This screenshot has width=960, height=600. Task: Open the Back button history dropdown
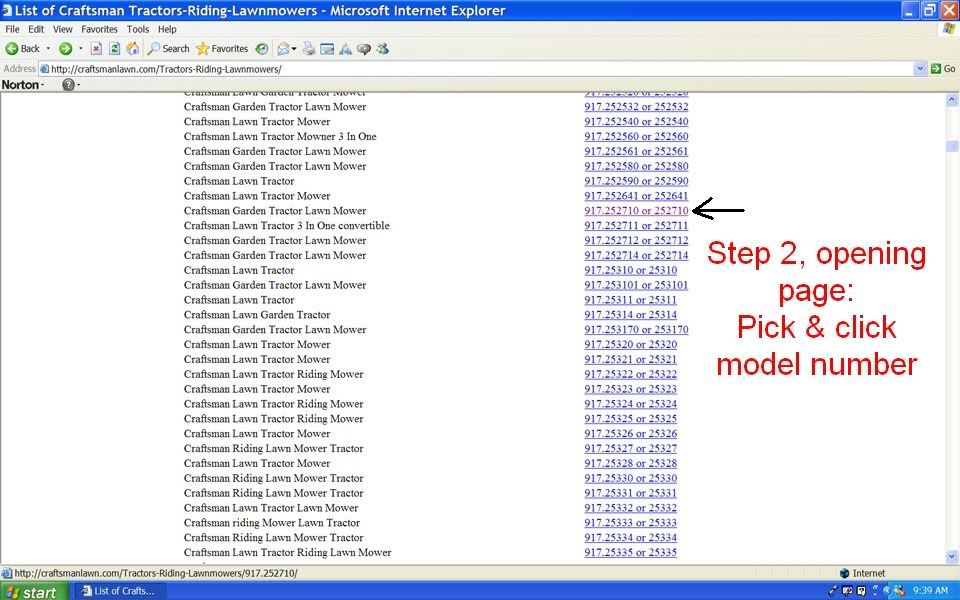pos(48,49)
